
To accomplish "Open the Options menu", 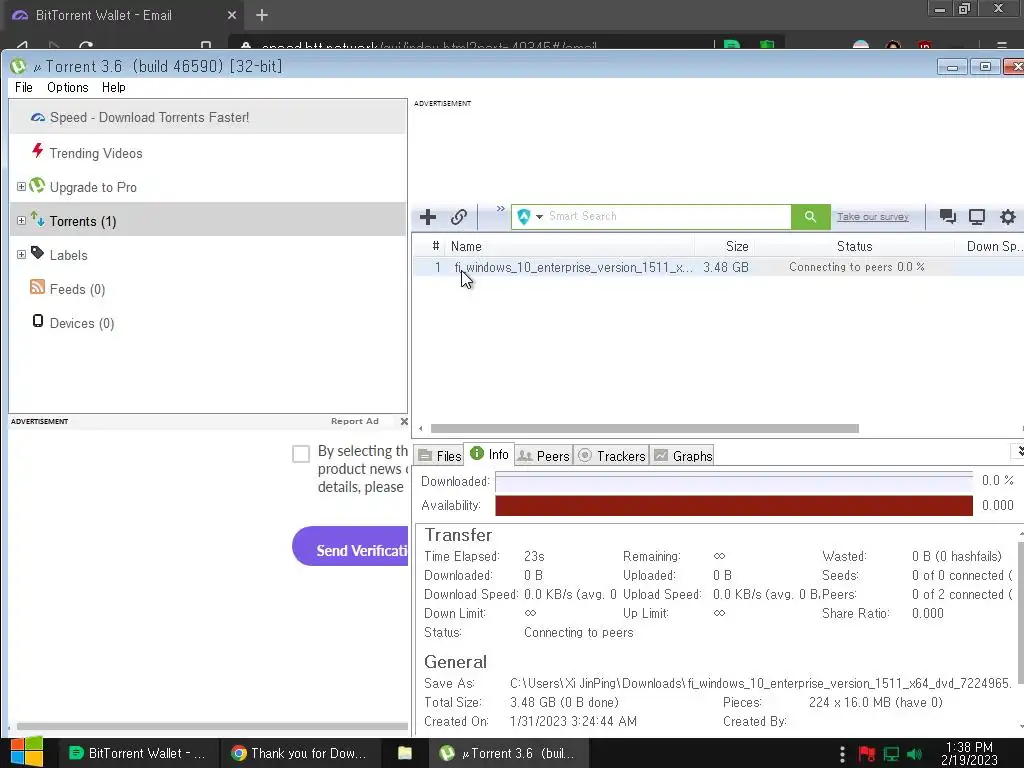I will (67, 88).
